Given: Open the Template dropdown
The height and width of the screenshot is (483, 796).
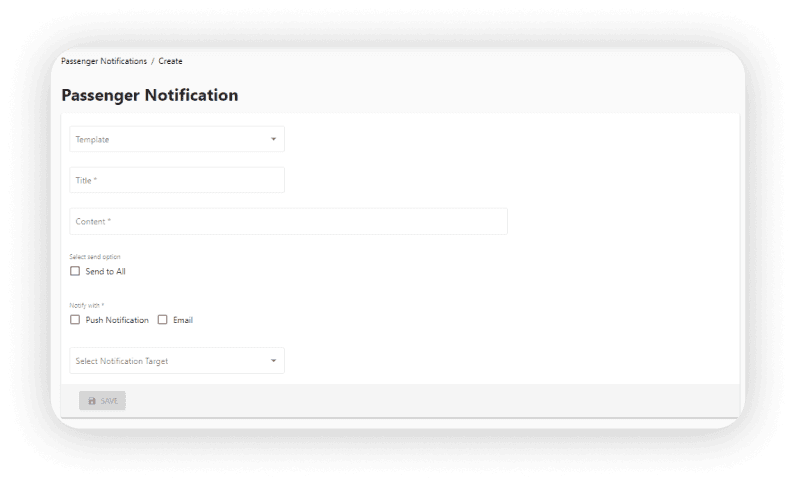Looking at the screenshot, I should tap(177, 139).
